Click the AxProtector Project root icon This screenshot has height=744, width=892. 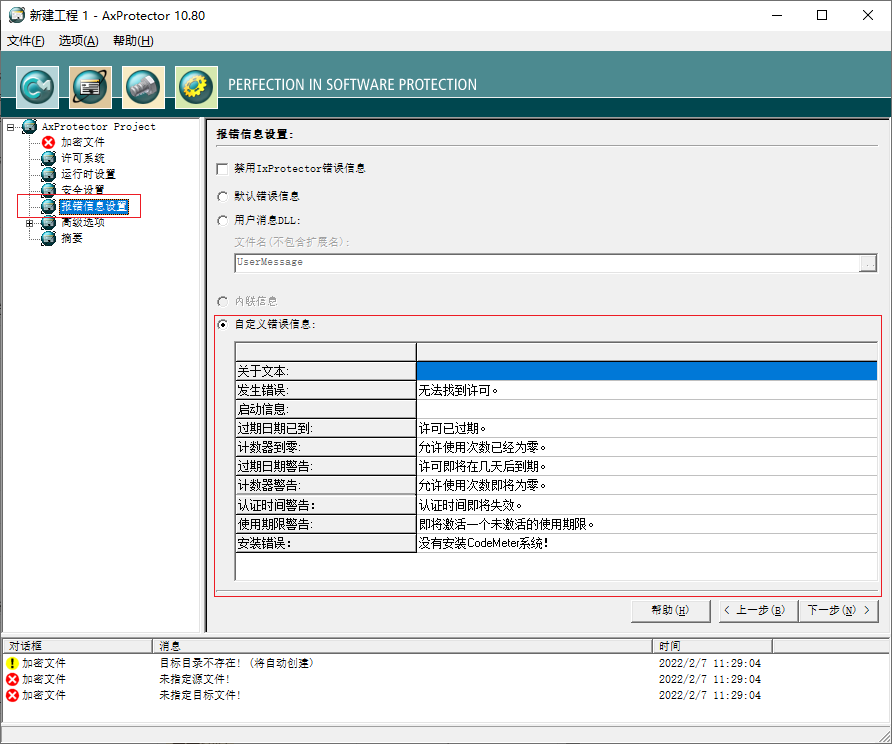pos(30,127)
